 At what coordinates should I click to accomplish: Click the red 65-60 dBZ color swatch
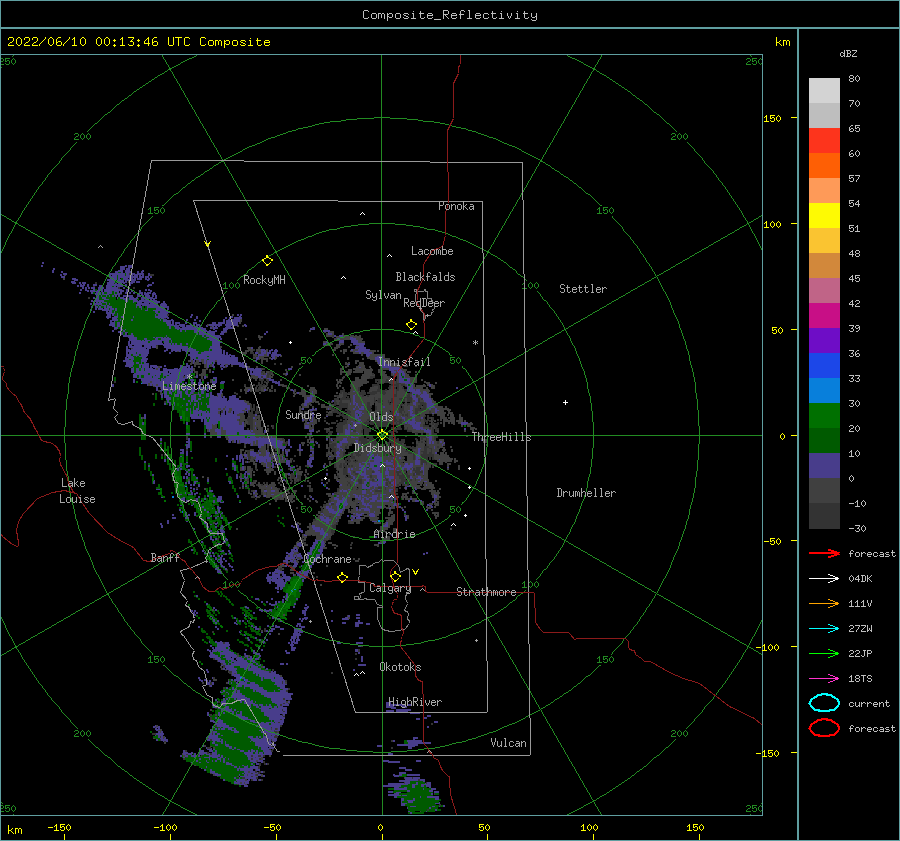coord(824,141)
